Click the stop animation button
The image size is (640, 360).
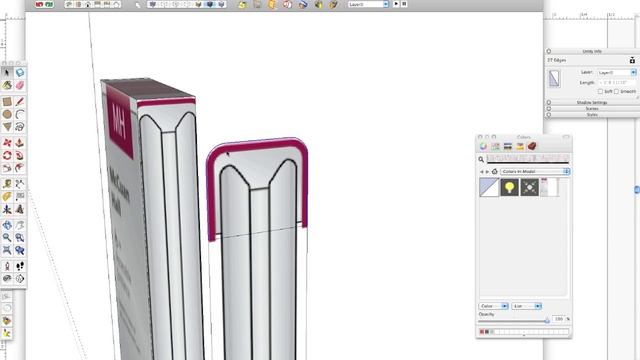(404, 4)
